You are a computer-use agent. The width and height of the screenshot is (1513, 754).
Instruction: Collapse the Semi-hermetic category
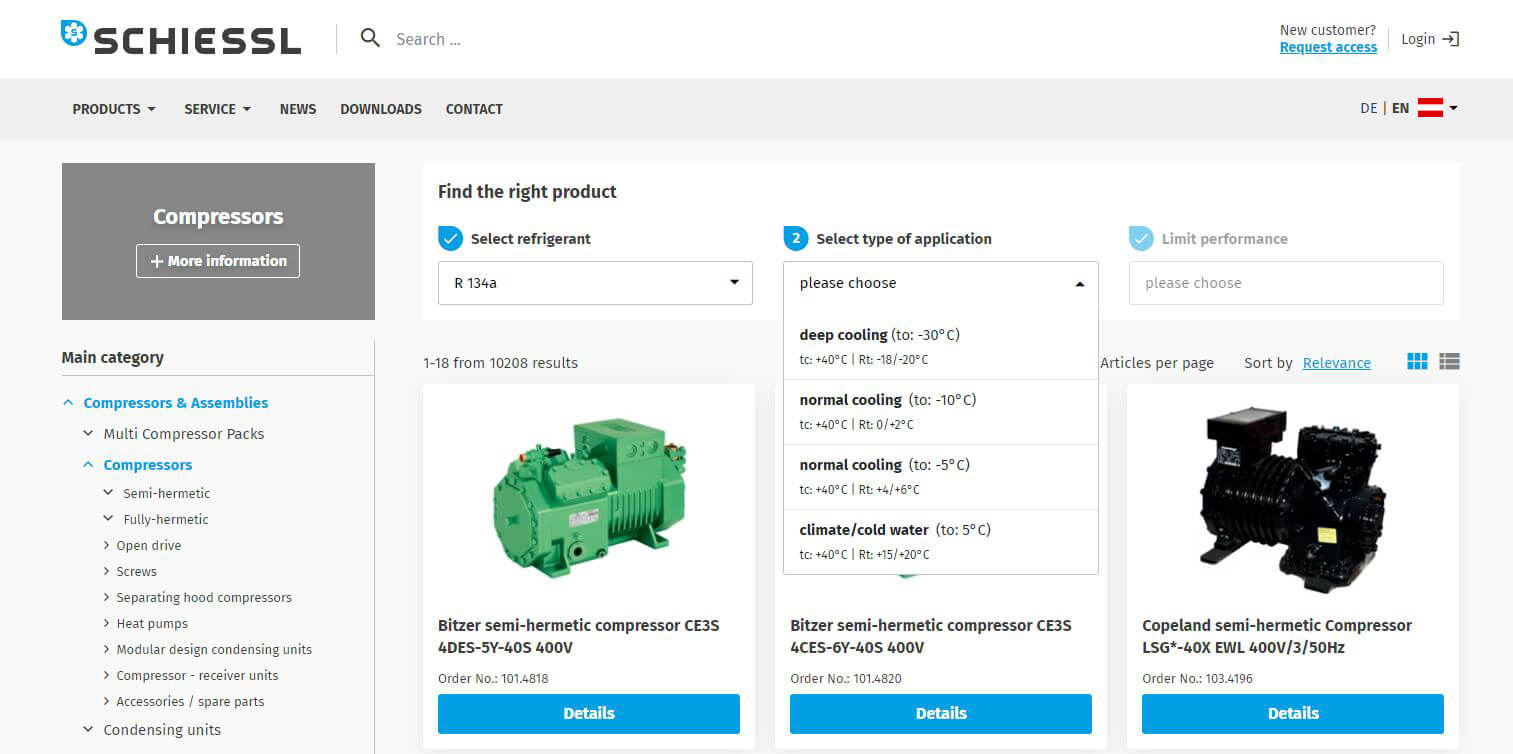pos(108,493)
